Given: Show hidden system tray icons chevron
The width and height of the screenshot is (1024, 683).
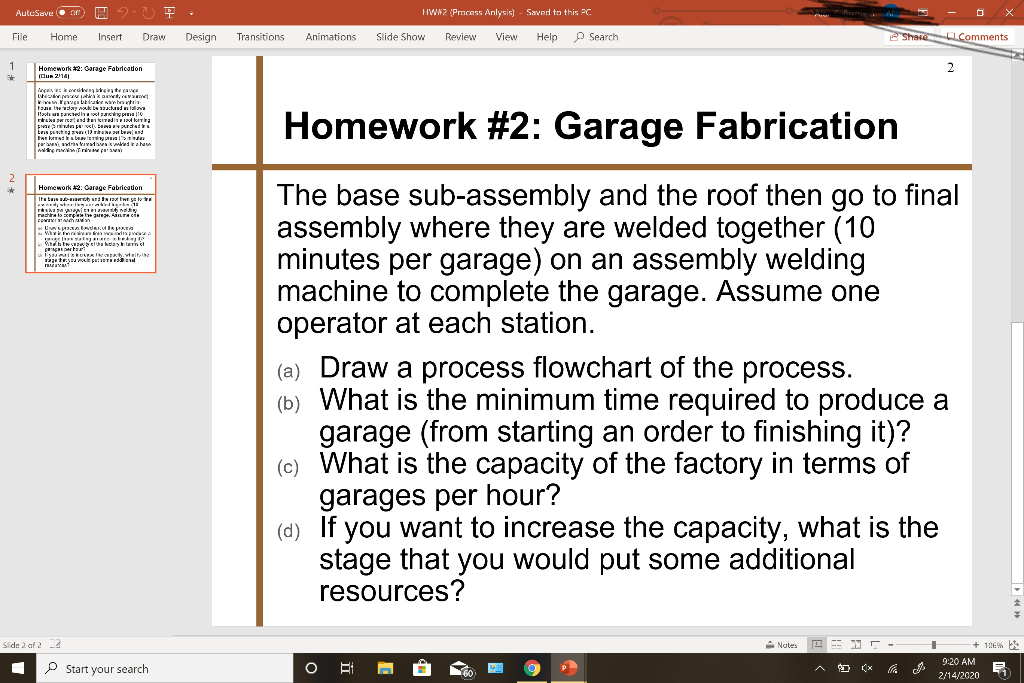Looking at the screenshot, I should pos(820,668).
